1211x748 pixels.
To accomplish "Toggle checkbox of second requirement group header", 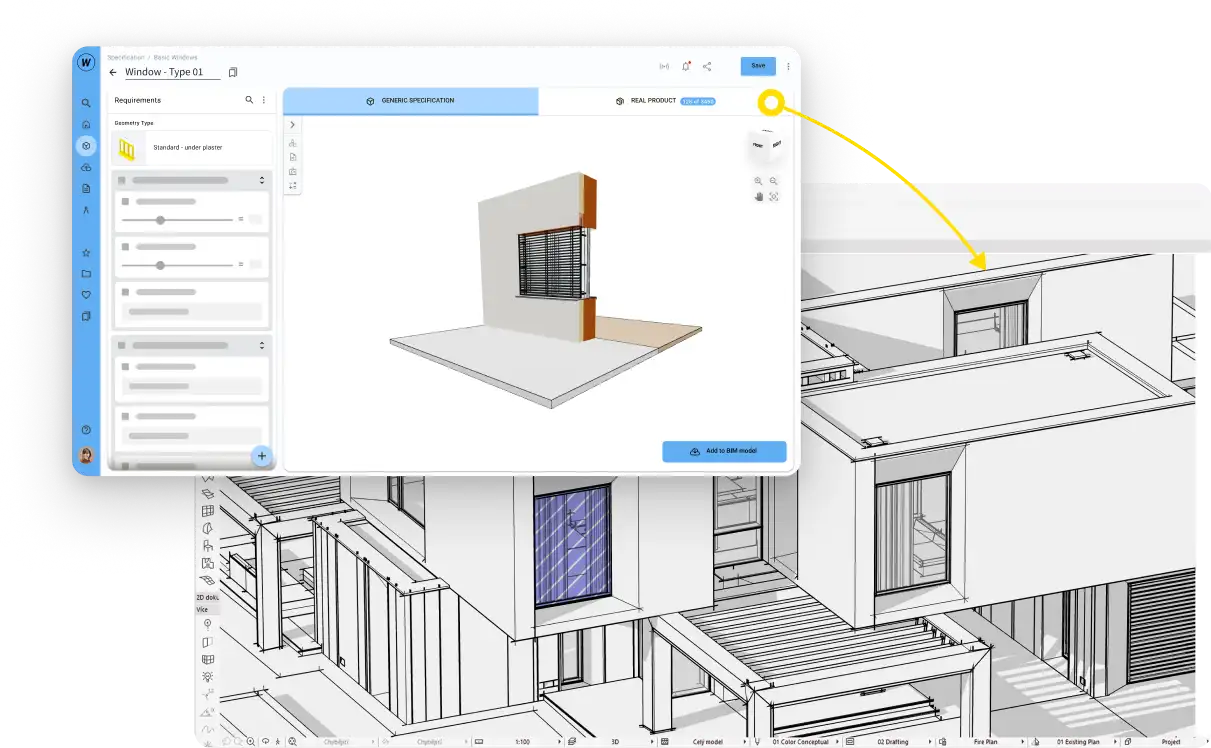I will point(122,345).
